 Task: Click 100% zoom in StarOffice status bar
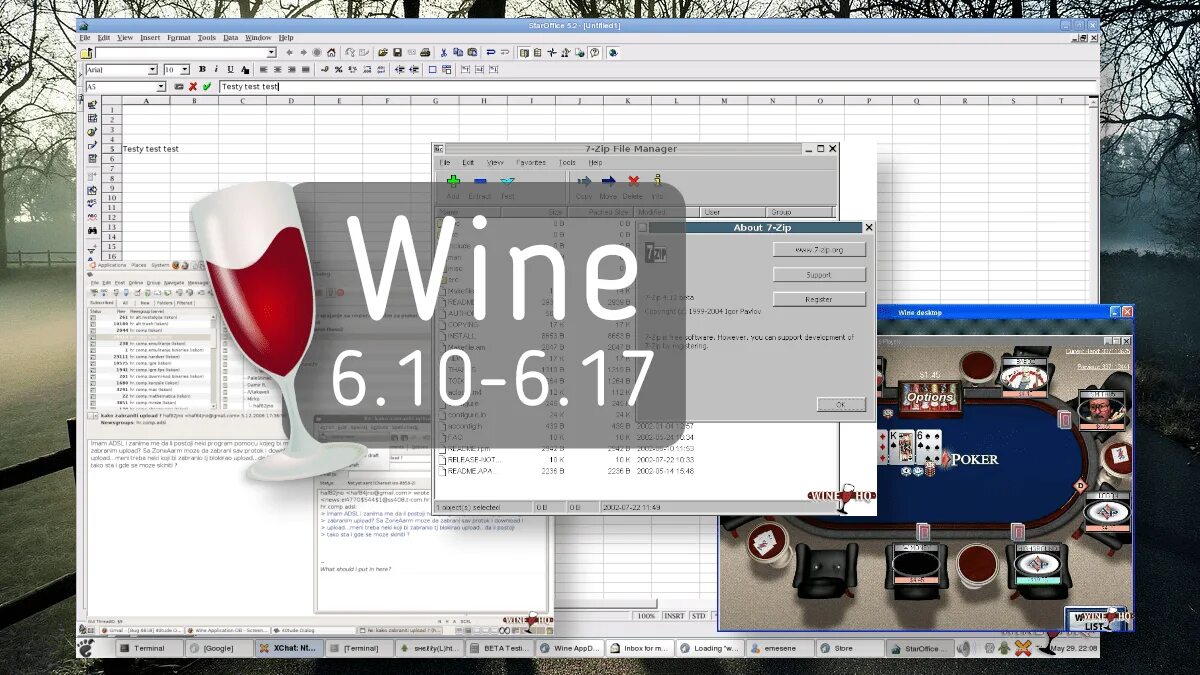(x=646, y=616)
